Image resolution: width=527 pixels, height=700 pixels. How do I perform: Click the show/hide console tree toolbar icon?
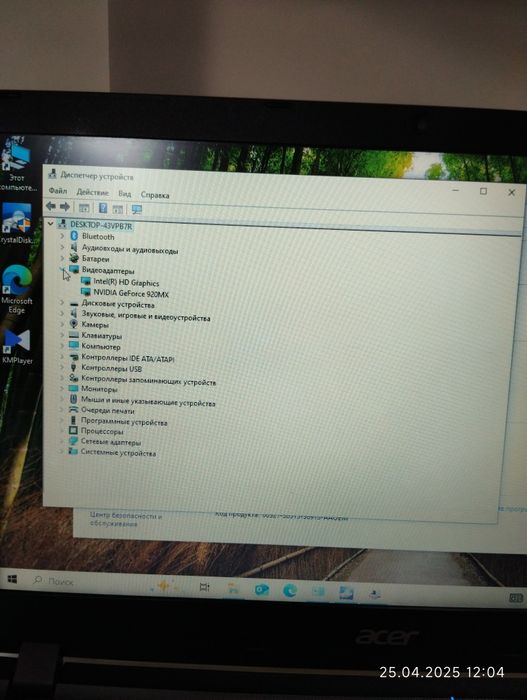[84, 208]
